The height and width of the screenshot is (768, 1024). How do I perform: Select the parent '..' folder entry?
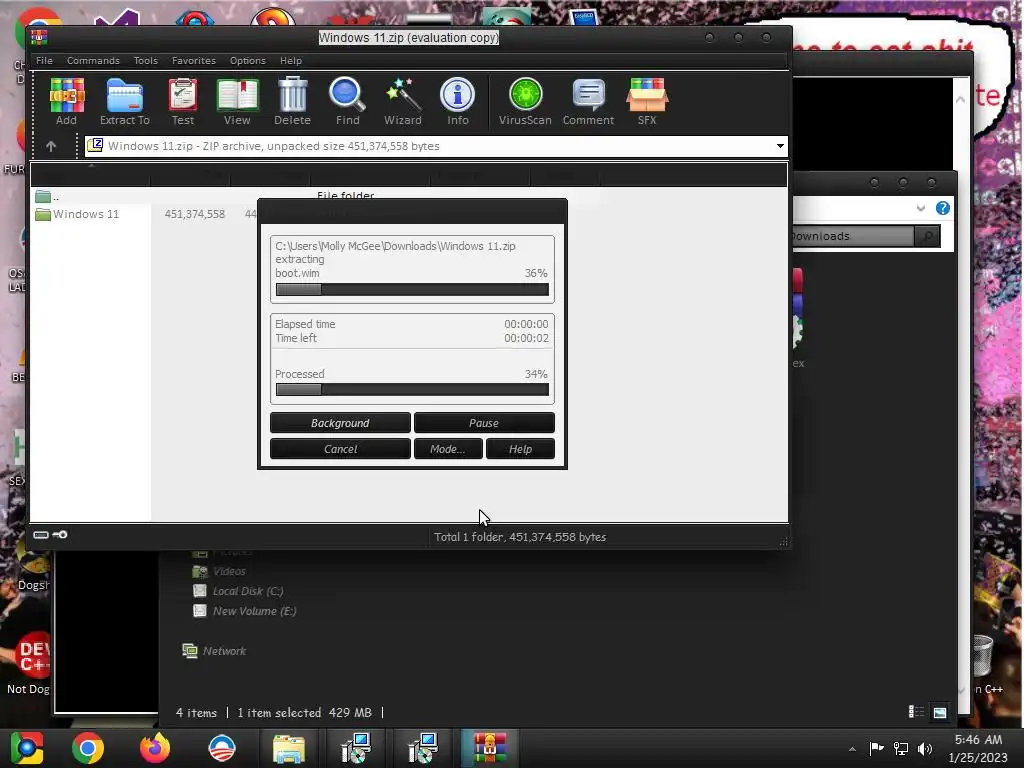point(47,196)
